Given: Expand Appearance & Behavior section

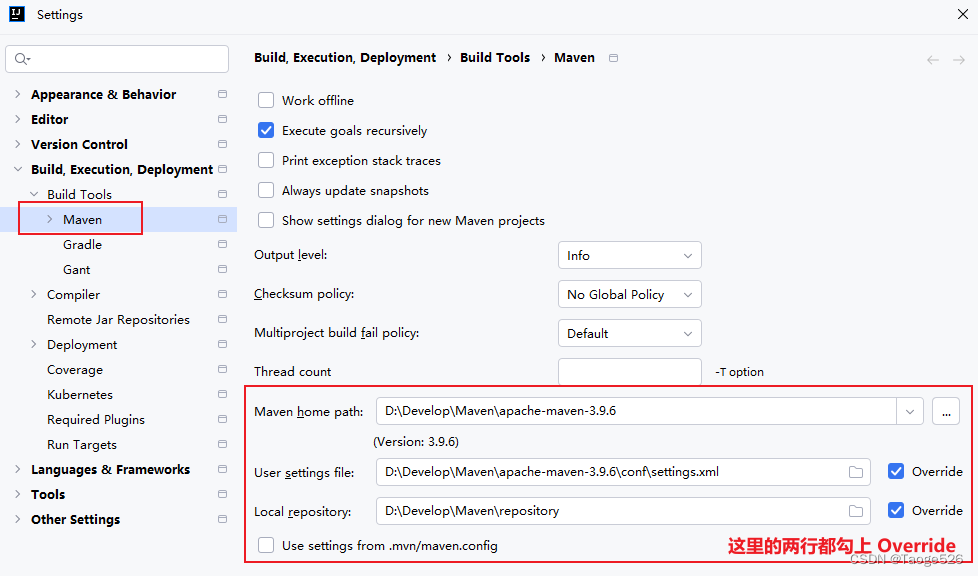Looking at the screenshot, I should pos(17,94).
